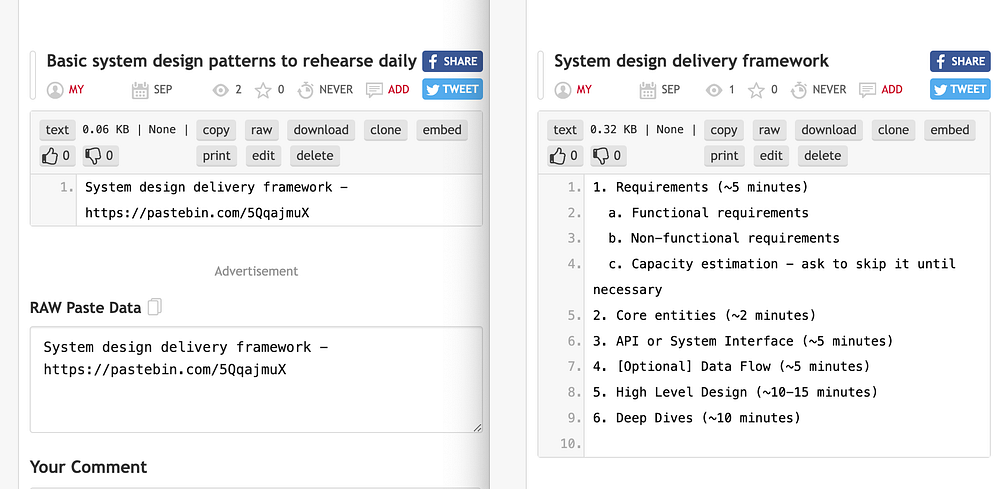Clone the left paste
Screen dimensions: 1000x489
tap(385, 130)
